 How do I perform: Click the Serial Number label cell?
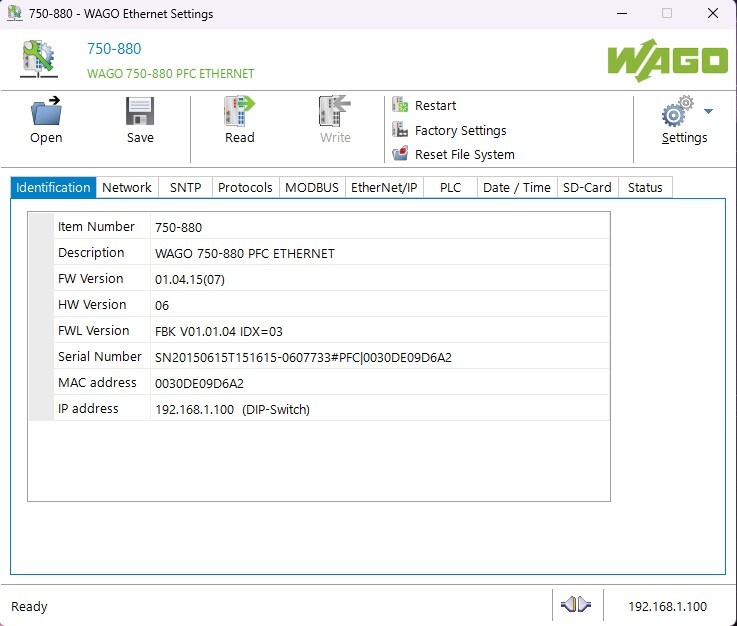click(102, 356)
